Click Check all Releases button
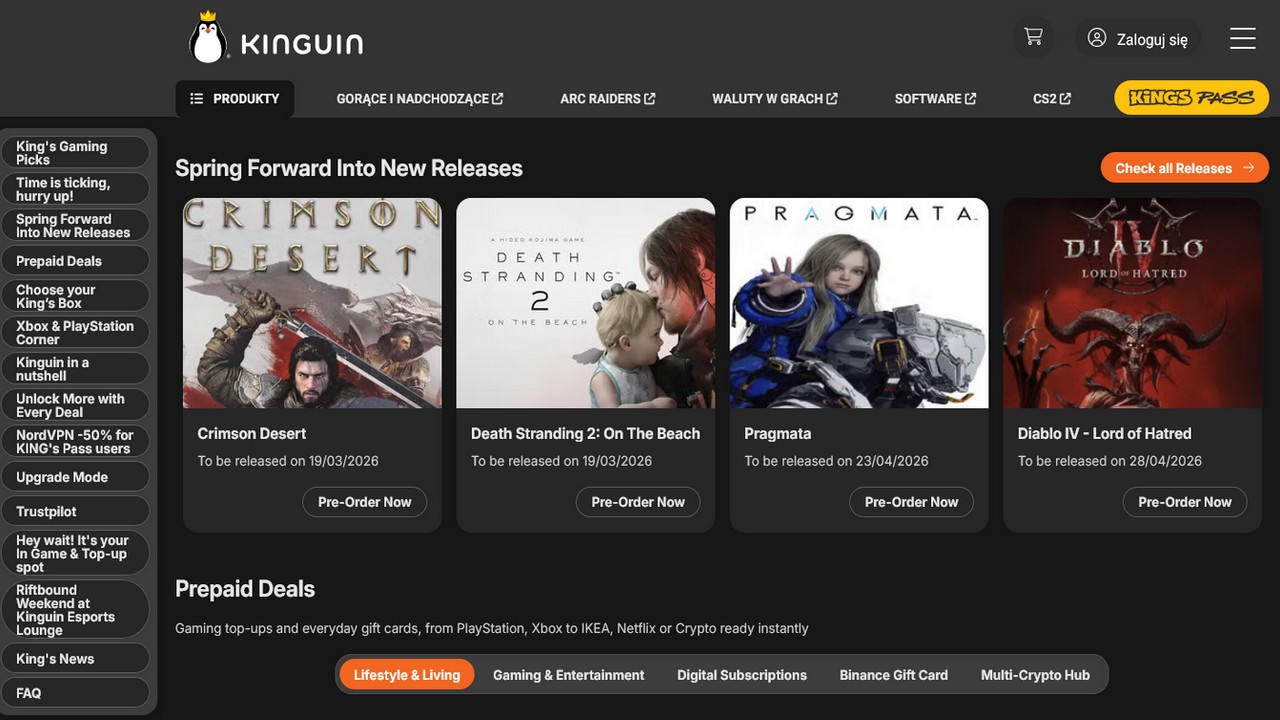The width and height of the screenshot is (1280, 720). pos(1184,168)
